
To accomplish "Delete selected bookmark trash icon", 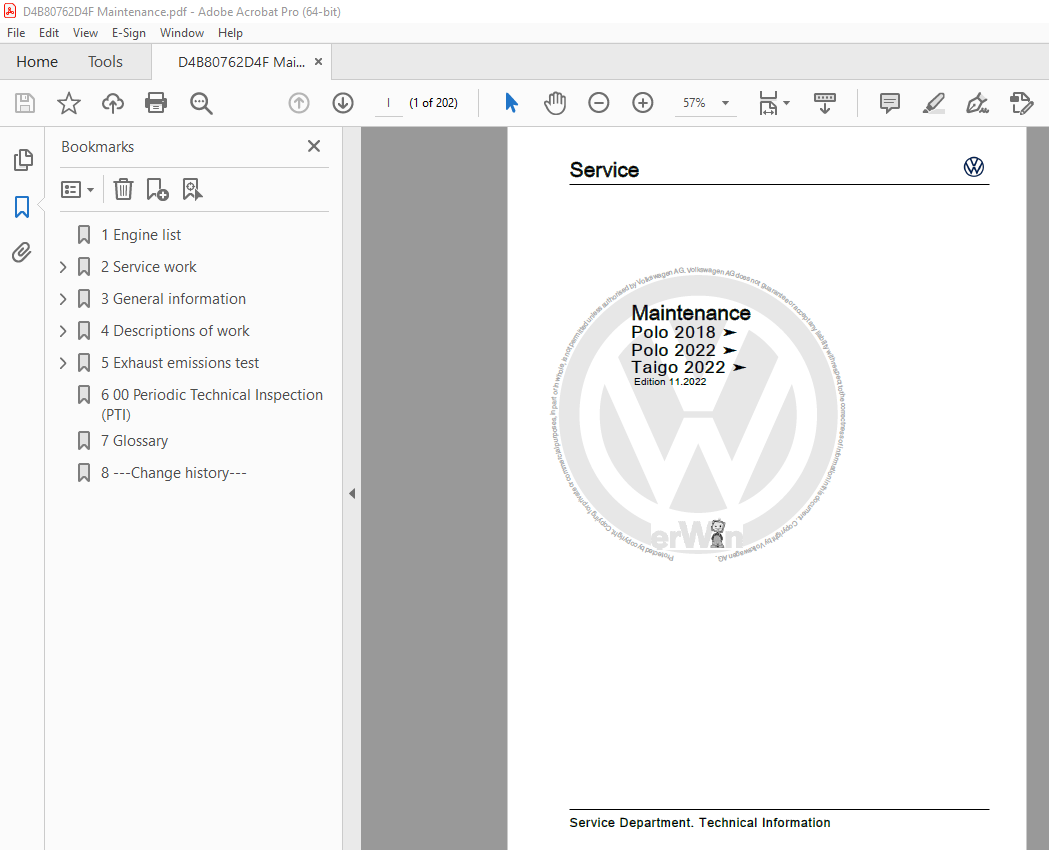I will 123,189.
